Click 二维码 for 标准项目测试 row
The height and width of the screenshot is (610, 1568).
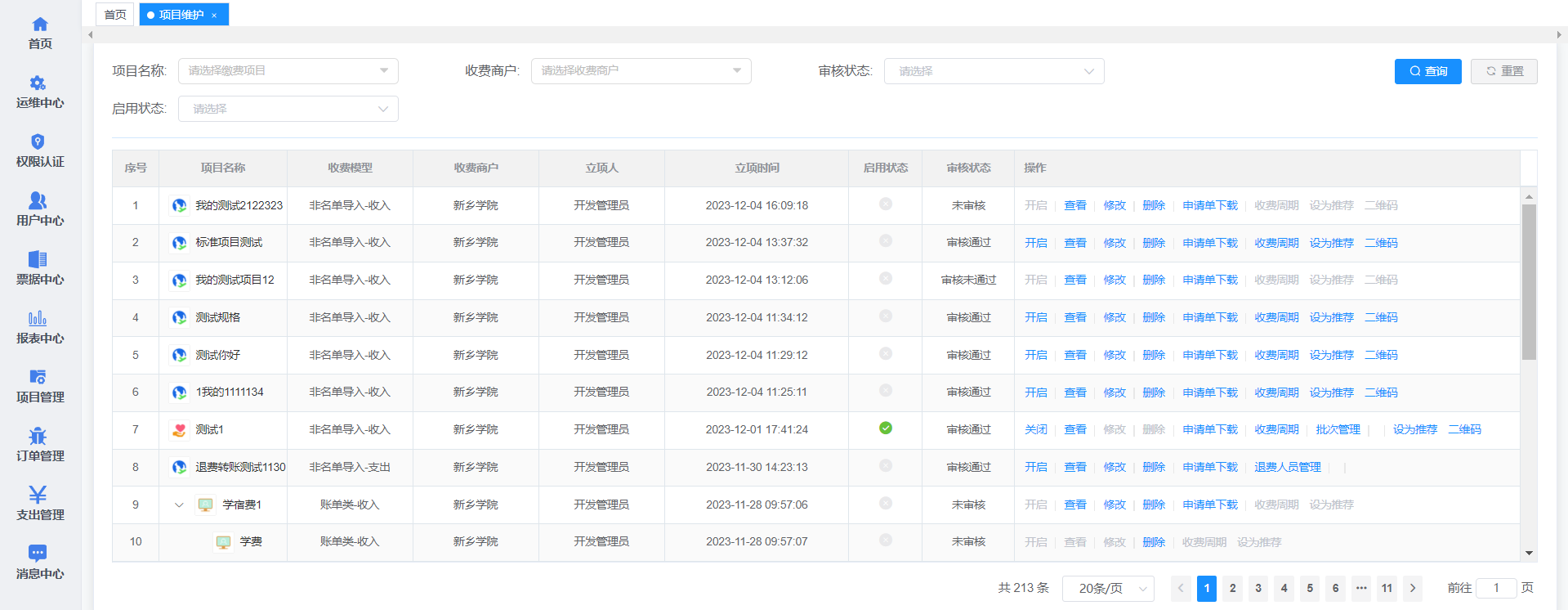pos(1381,243)
